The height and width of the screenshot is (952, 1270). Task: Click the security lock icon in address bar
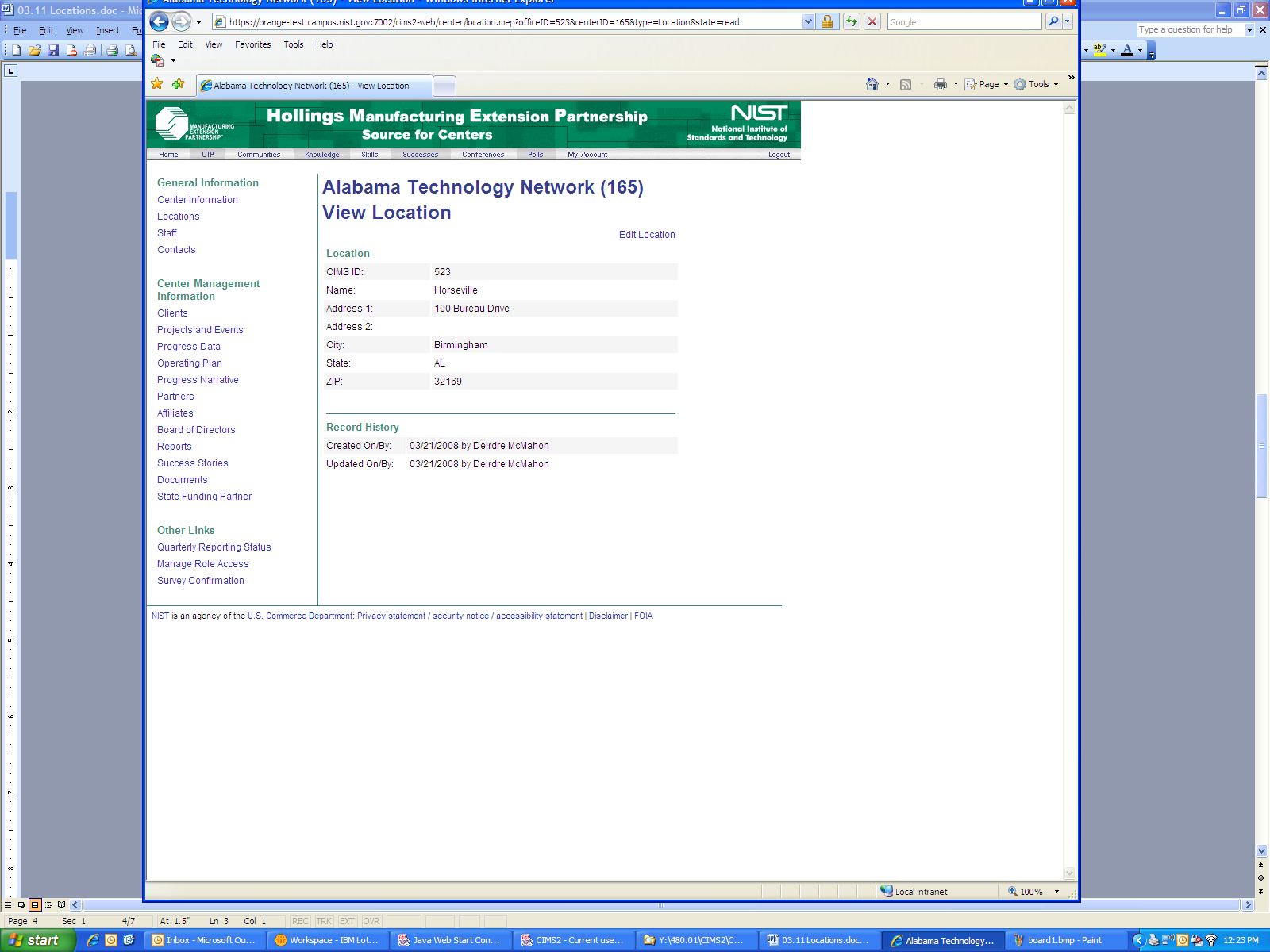tap(827, 22)
